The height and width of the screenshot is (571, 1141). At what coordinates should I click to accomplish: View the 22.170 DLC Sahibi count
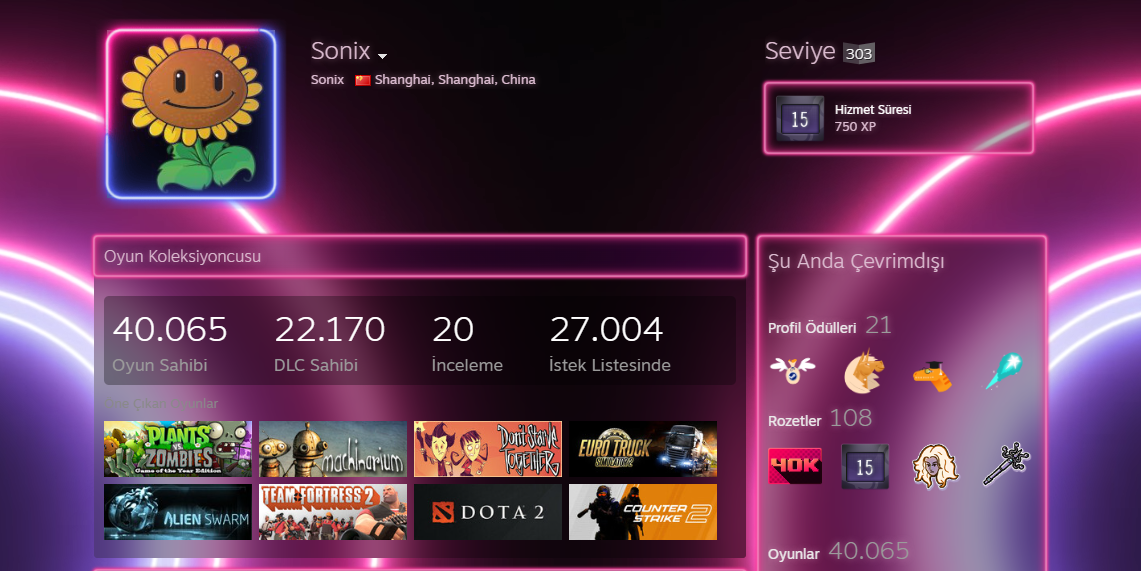coord(330,340)
